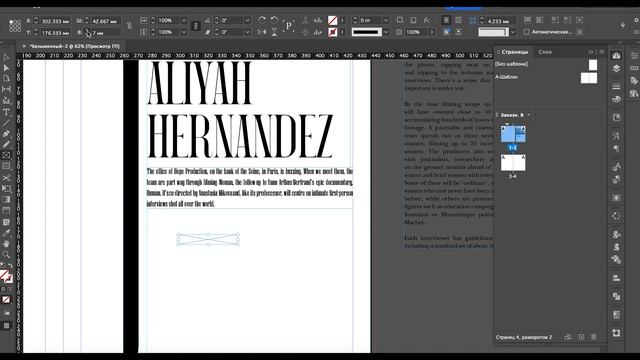The image size is (640, 360).
Task: Select the Scissors tool
Action: click(x=6, y=178)
